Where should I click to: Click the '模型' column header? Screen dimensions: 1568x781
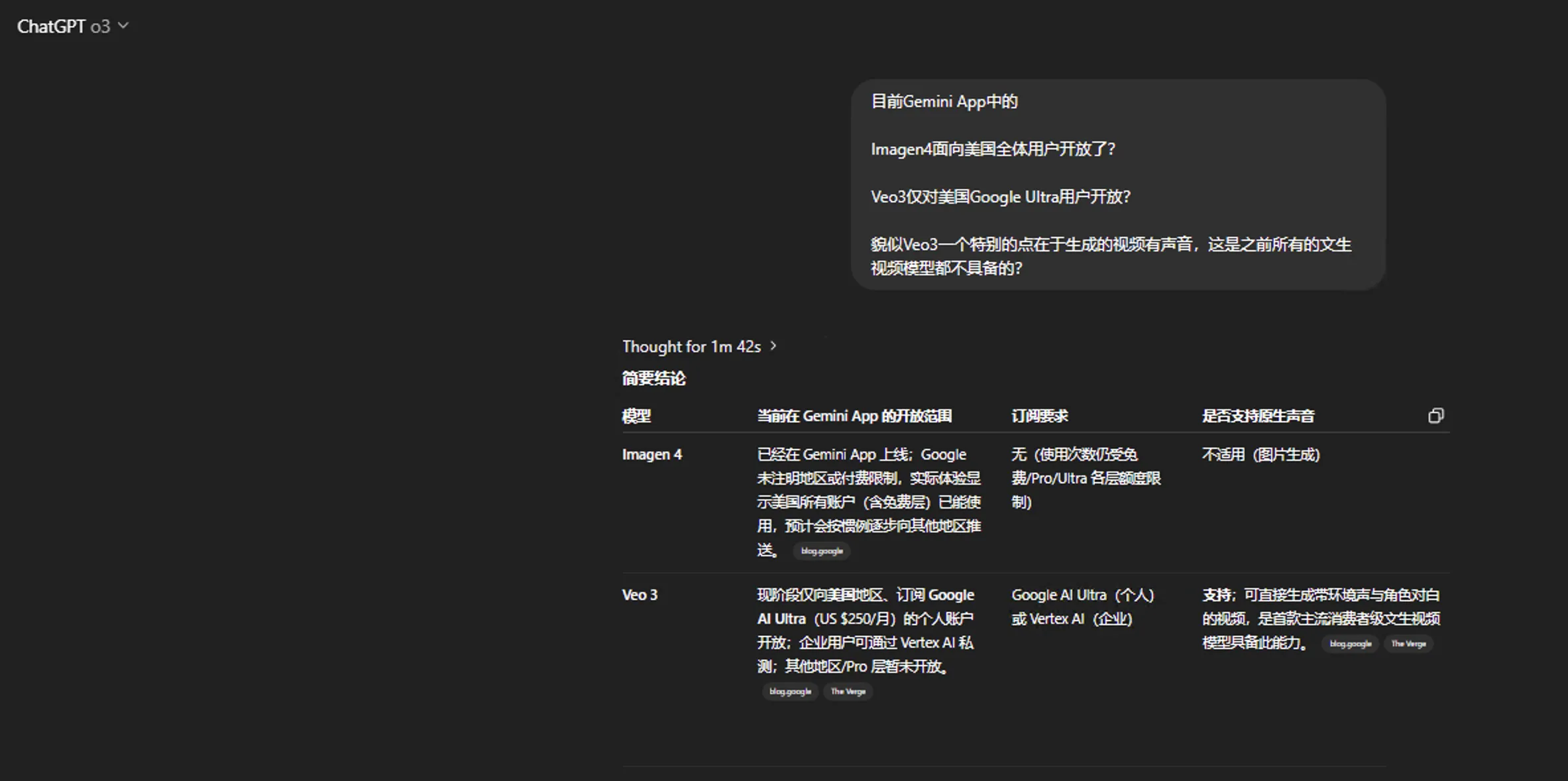[636, 416]
